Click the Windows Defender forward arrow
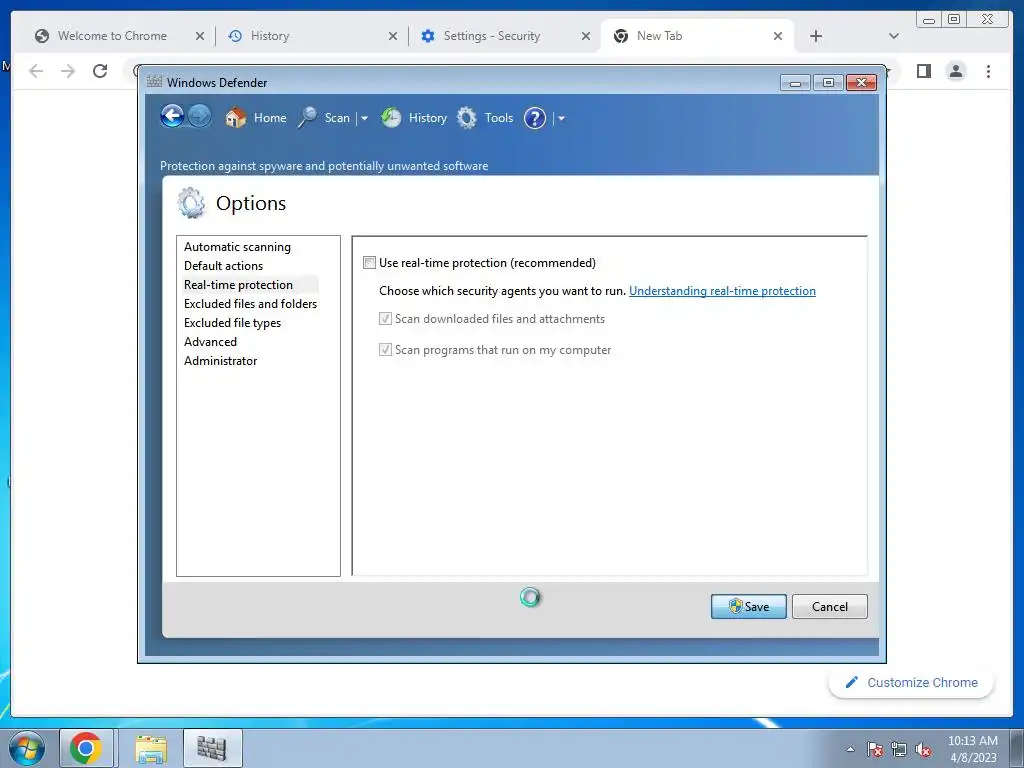The width and height of the screenshot is (1024, 768). pos(200,117)
